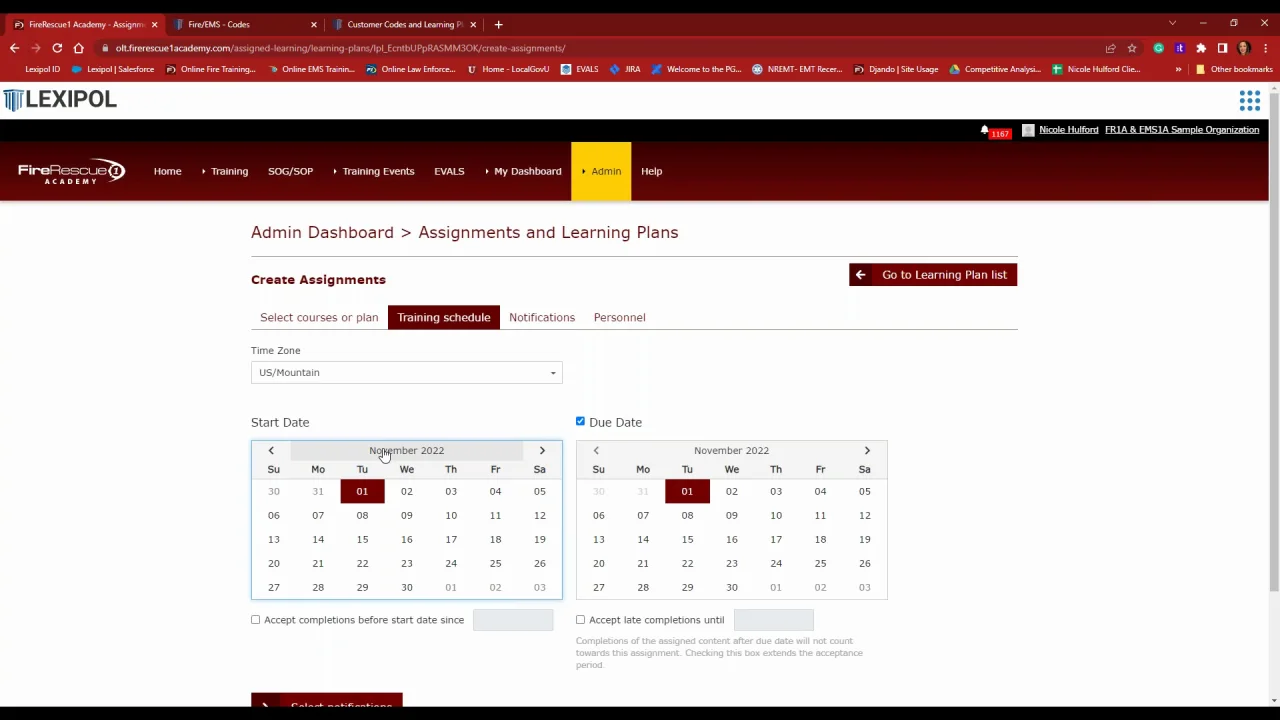
Task: Expand hidden bookmarks chevron
Action: [x=1178, y=69]
